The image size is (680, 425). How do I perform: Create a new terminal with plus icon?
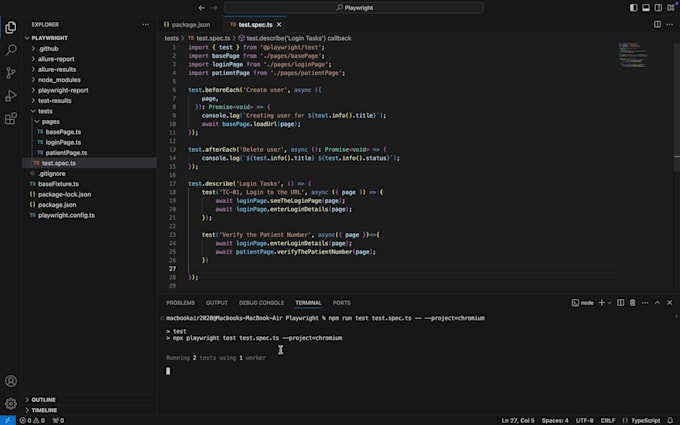pos(602,303)
